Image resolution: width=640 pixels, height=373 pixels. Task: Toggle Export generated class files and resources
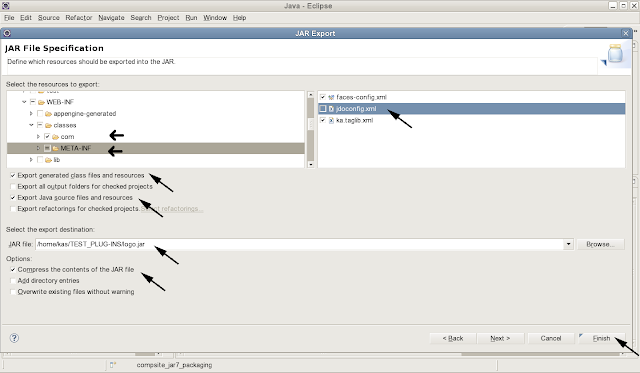13,175
